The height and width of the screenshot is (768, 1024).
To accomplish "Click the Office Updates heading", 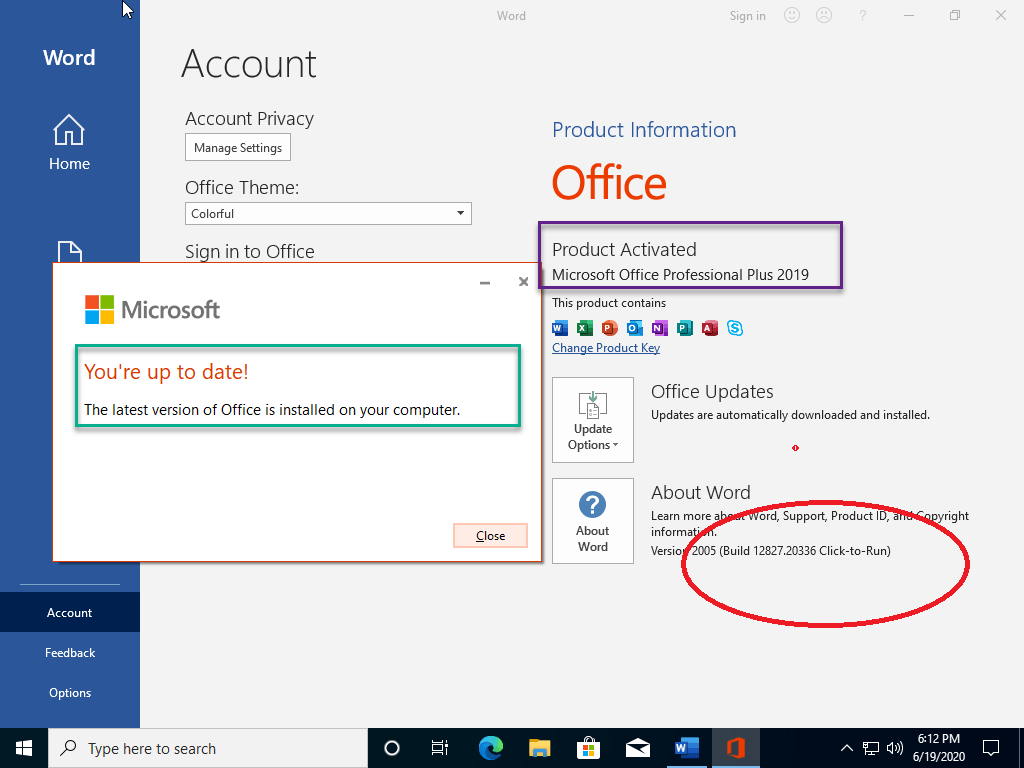I will (712, 391).
